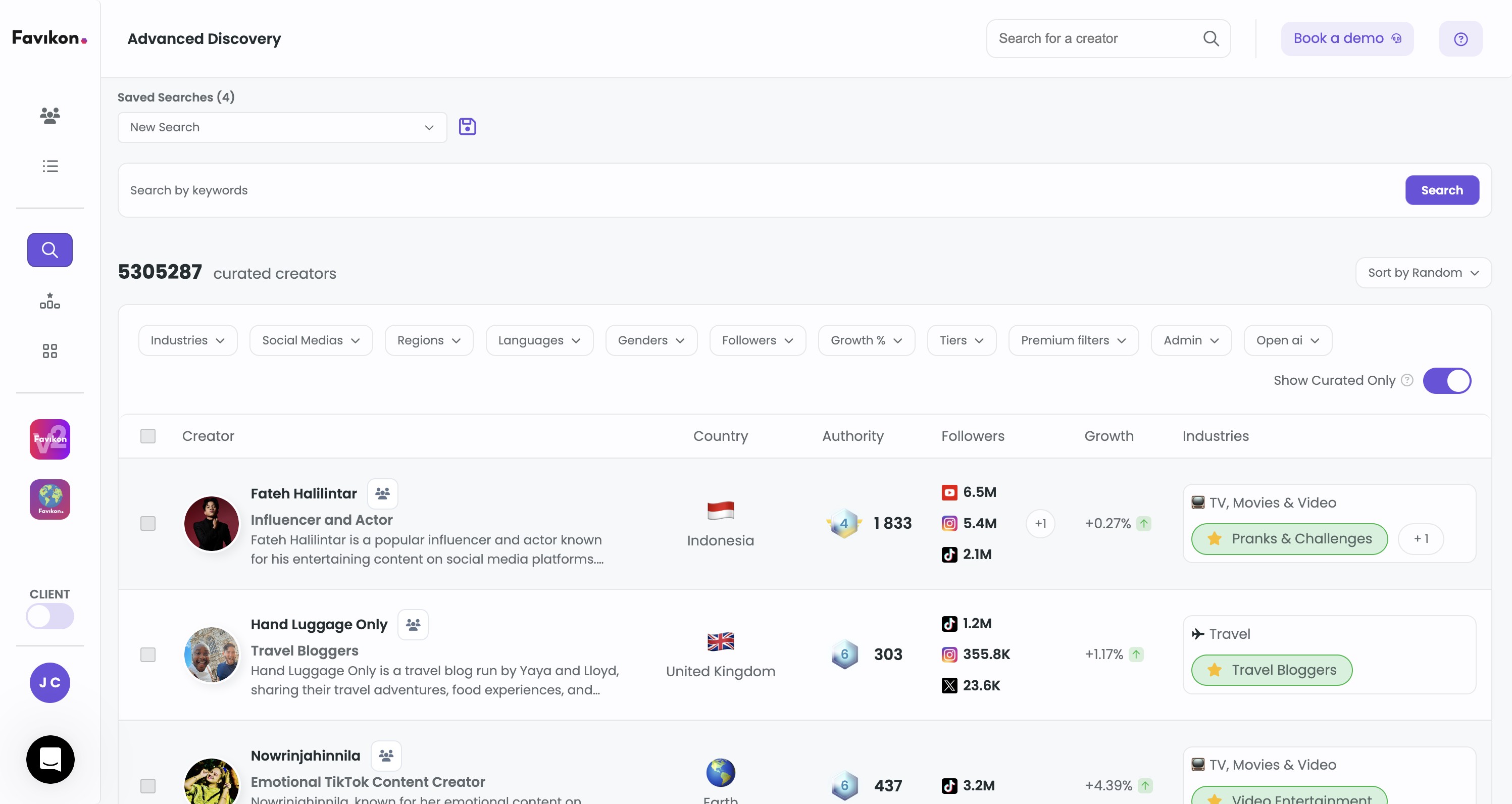The image size is (1512, 804).
Task: Open the lists icon in sidebar
Action: click(50, 166)
